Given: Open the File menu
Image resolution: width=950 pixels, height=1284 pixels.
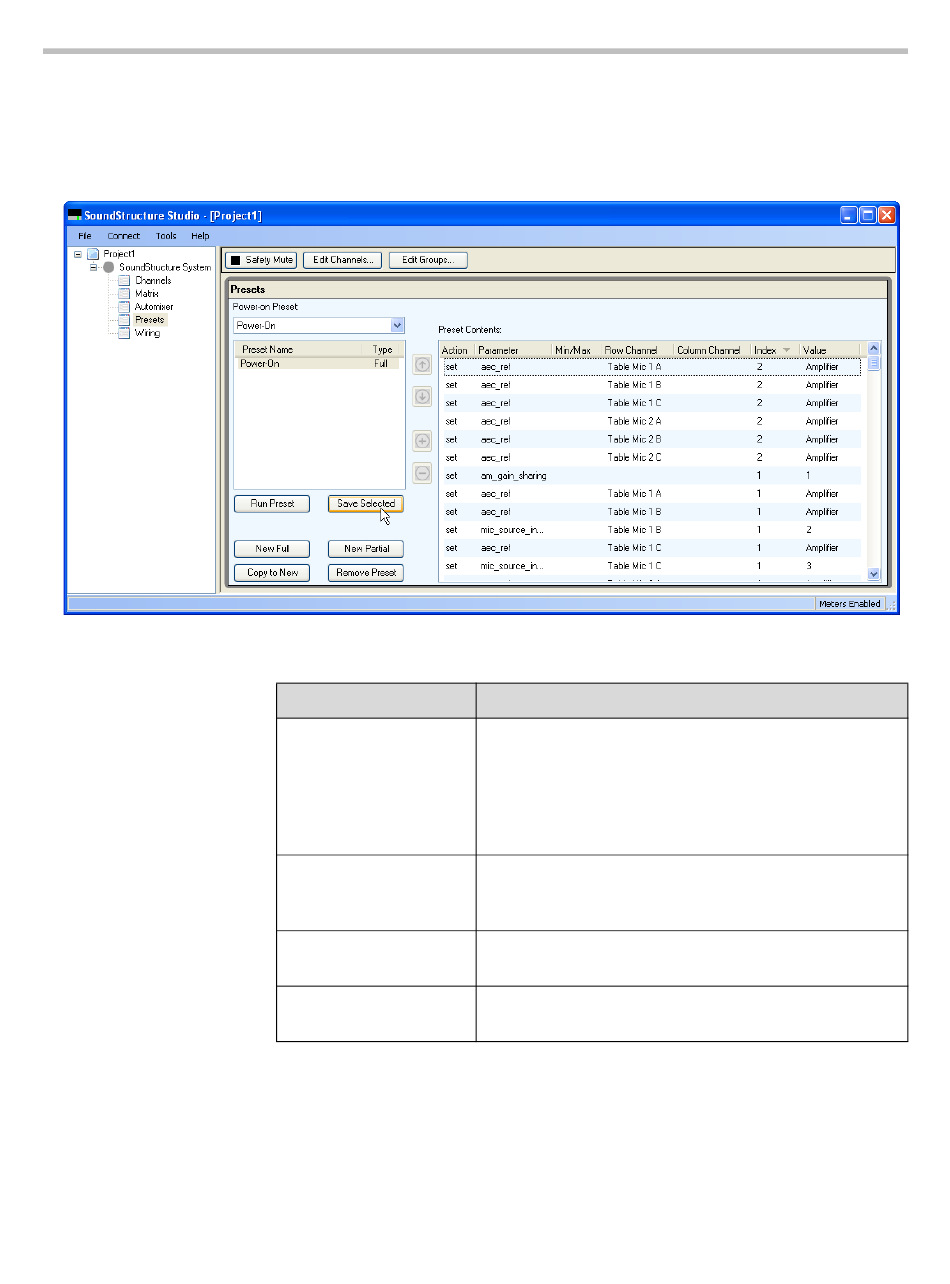Looking at the screenshot, I should pyautogui.click(x=85, y=236).
